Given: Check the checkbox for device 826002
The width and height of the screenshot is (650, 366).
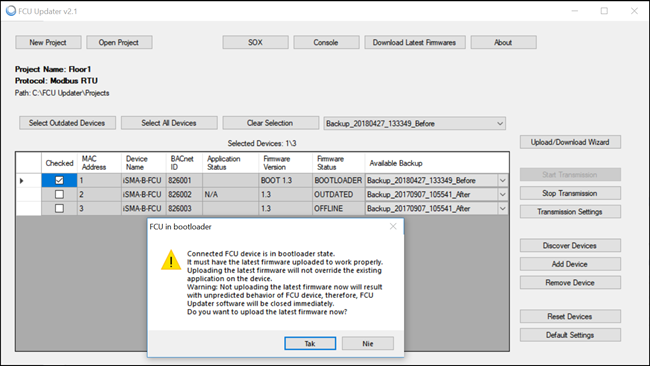Looking at the screenshot, I should click(x=59, y=194).
